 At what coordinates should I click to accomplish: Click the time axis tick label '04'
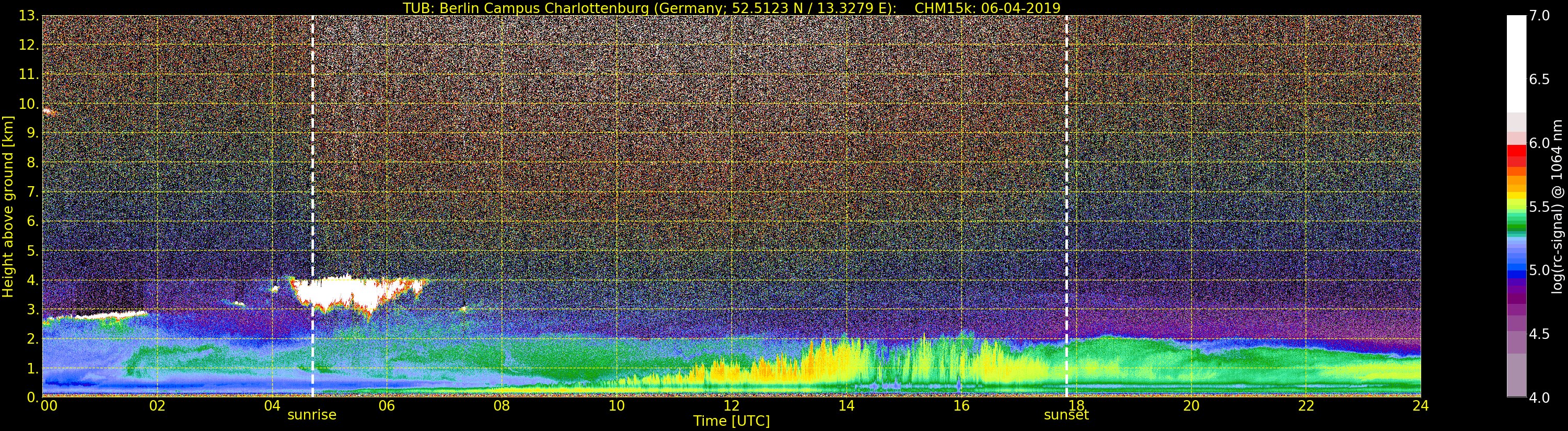point(272,406)
